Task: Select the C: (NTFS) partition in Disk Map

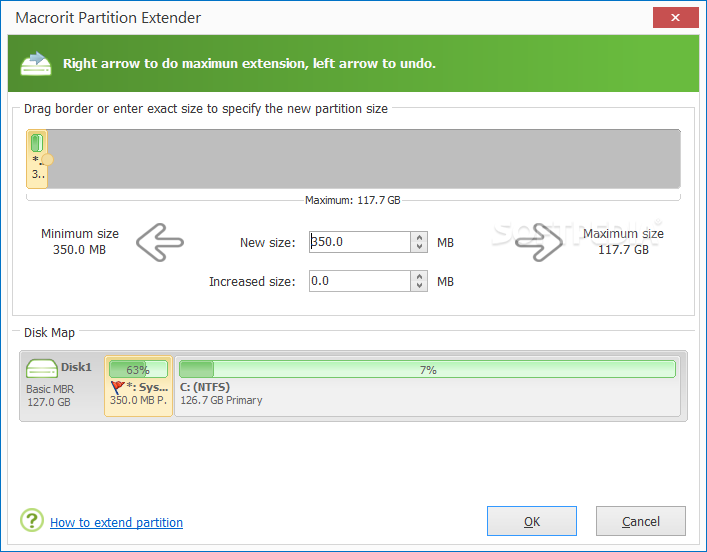Action: point(427,386)
